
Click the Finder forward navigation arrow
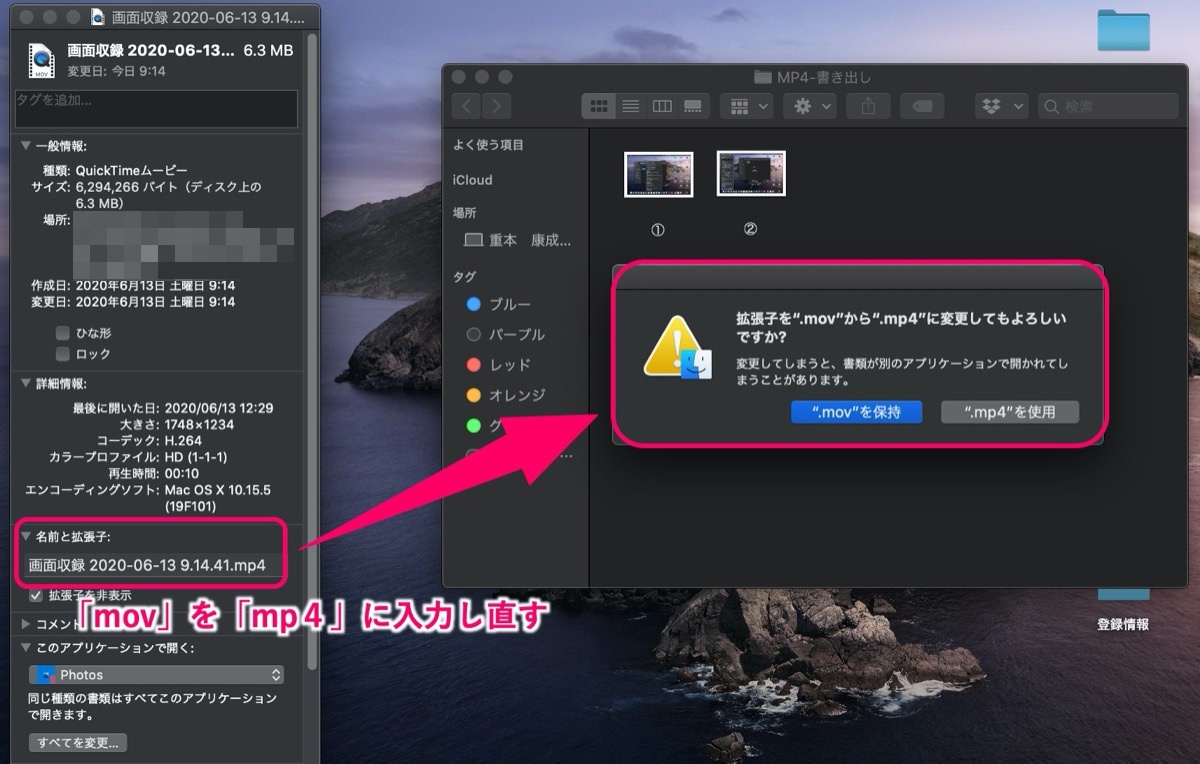point(496,106)
